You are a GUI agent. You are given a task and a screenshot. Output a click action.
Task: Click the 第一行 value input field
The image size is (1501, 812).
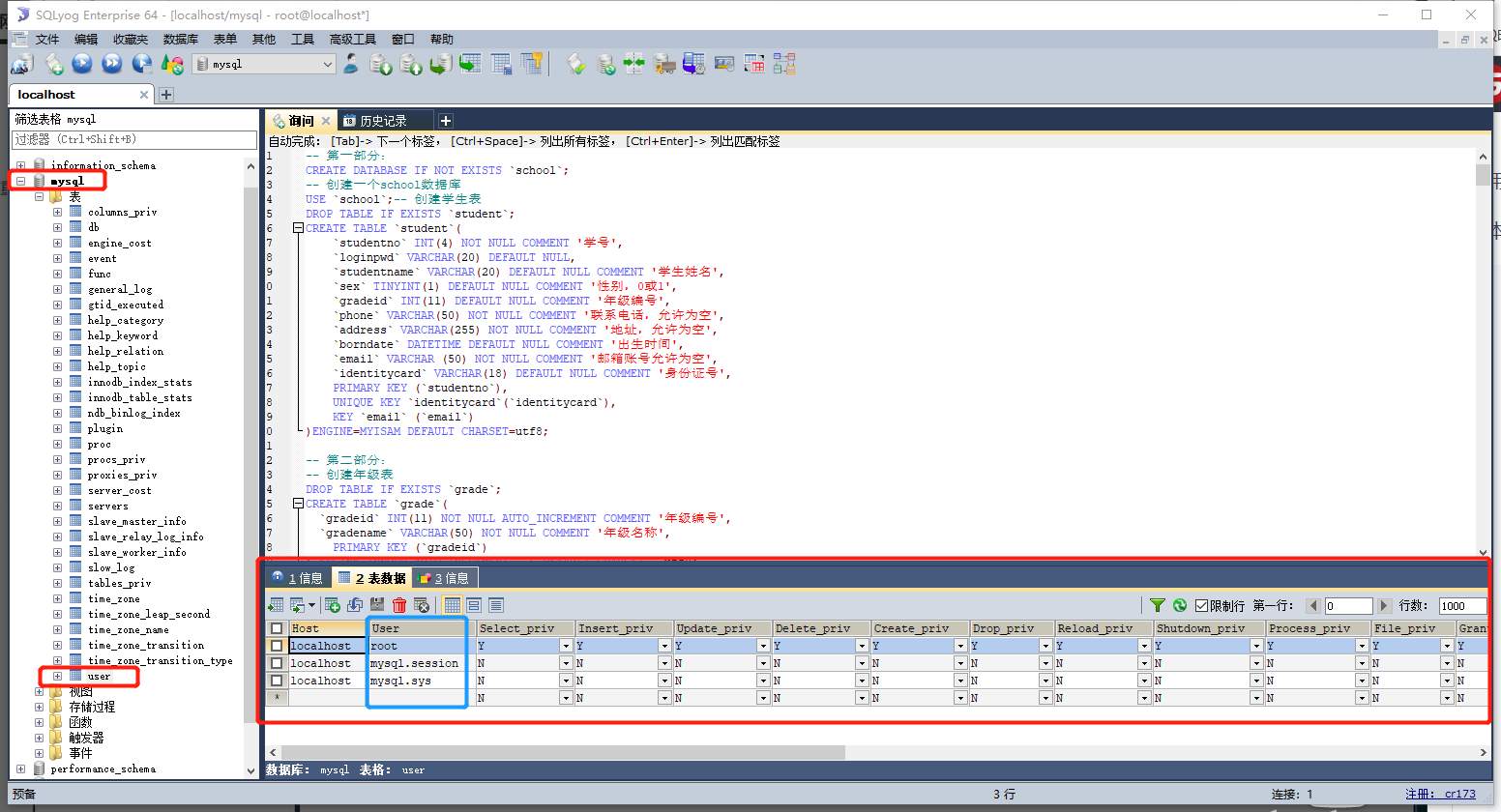point(1348,606)
